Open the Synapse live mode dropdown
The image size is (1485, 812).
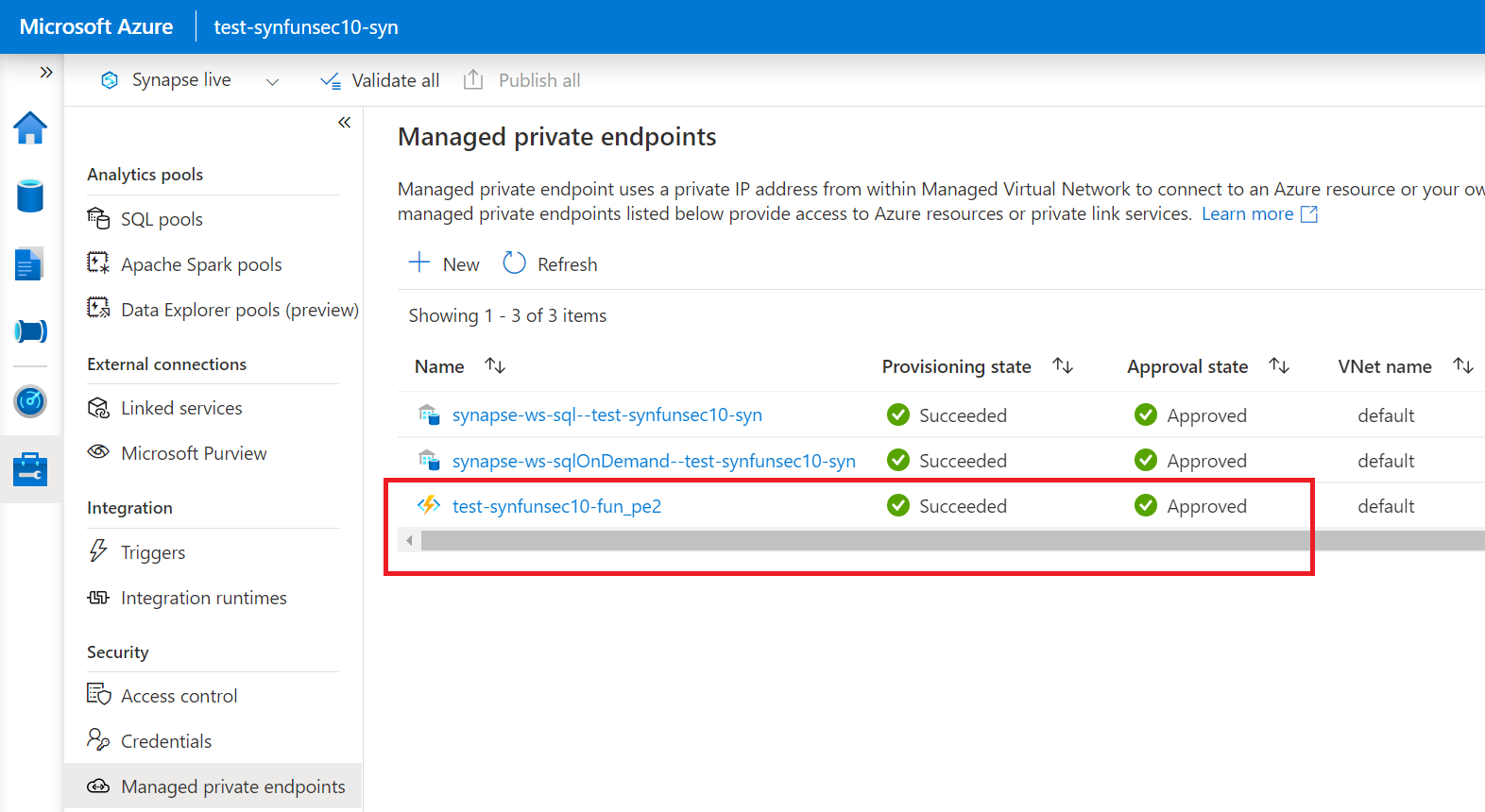coord(272,82)
